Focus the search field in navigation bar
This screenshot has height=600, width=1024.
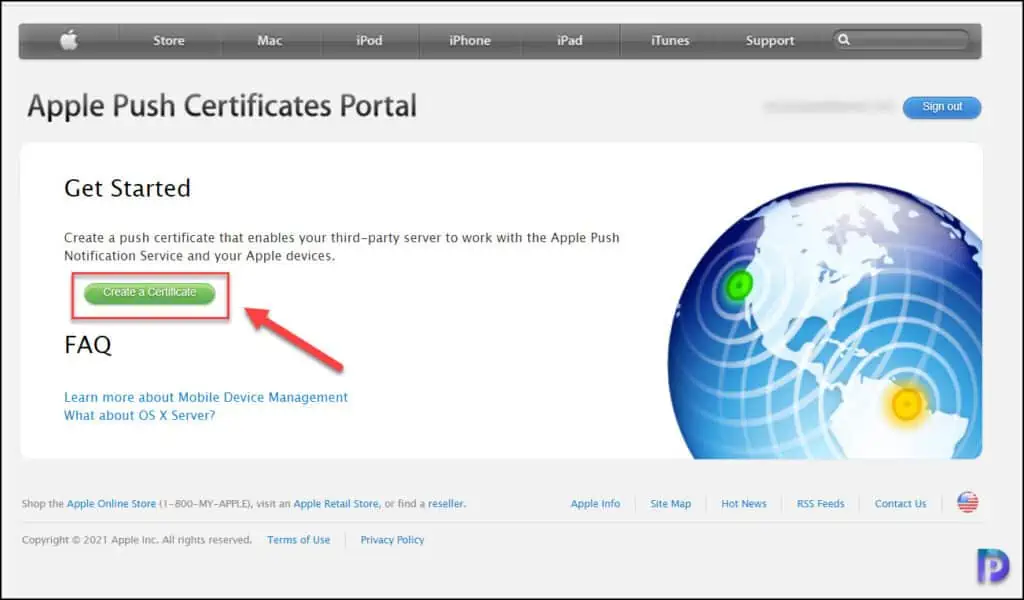901,40
